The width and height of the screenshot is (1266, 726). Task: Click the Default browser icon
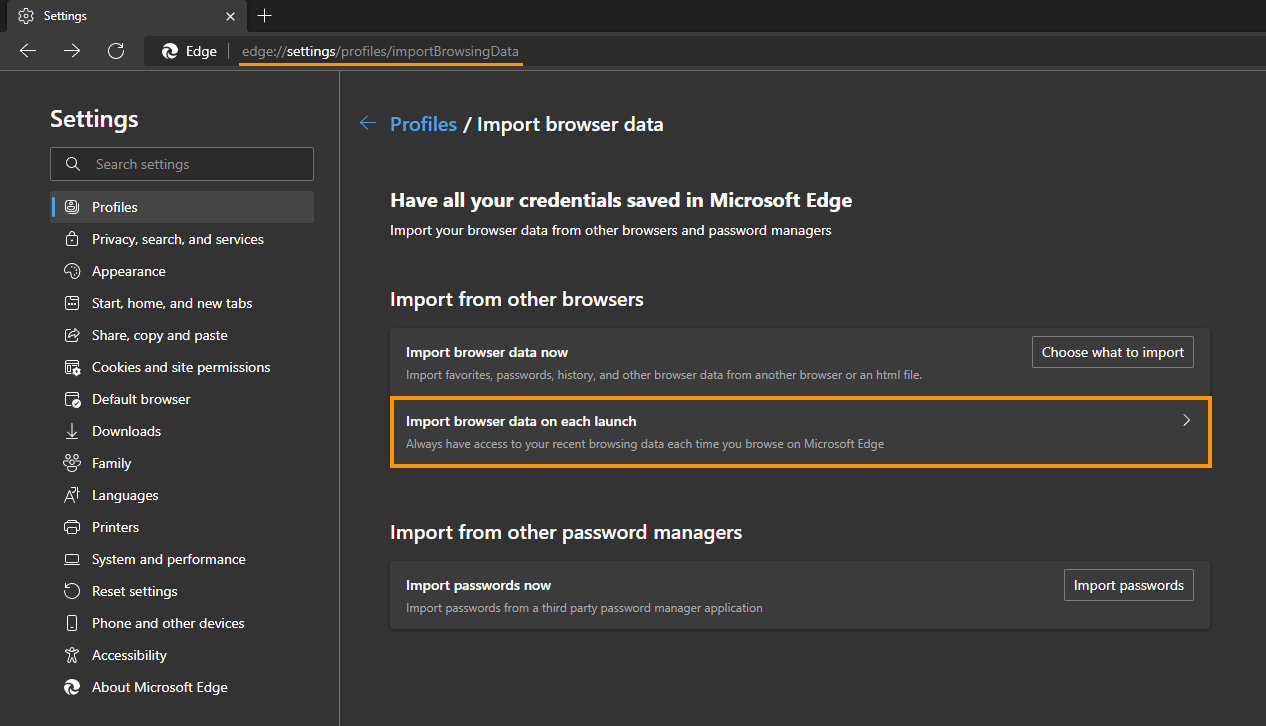[72, 399]
